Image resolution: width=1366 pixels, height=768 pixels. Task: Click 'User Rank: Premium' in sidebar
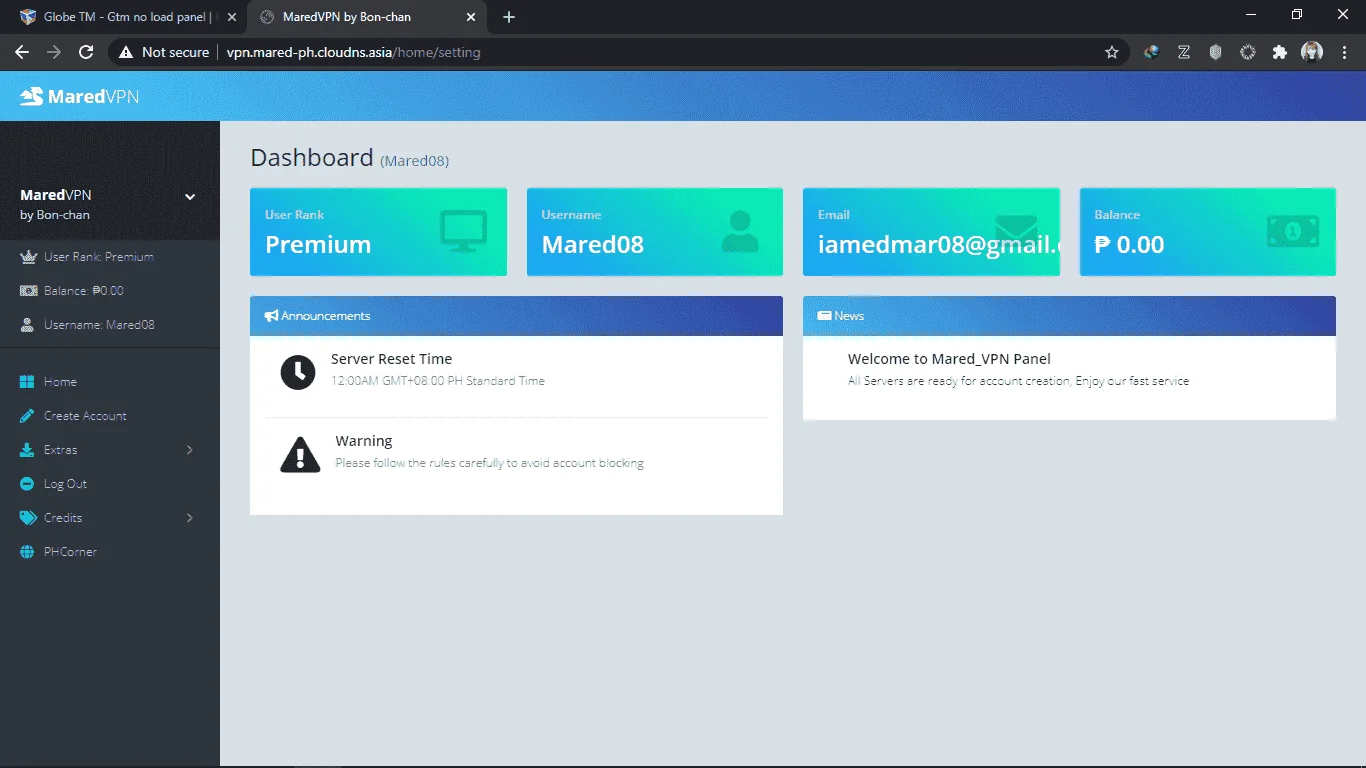[99, 257]
